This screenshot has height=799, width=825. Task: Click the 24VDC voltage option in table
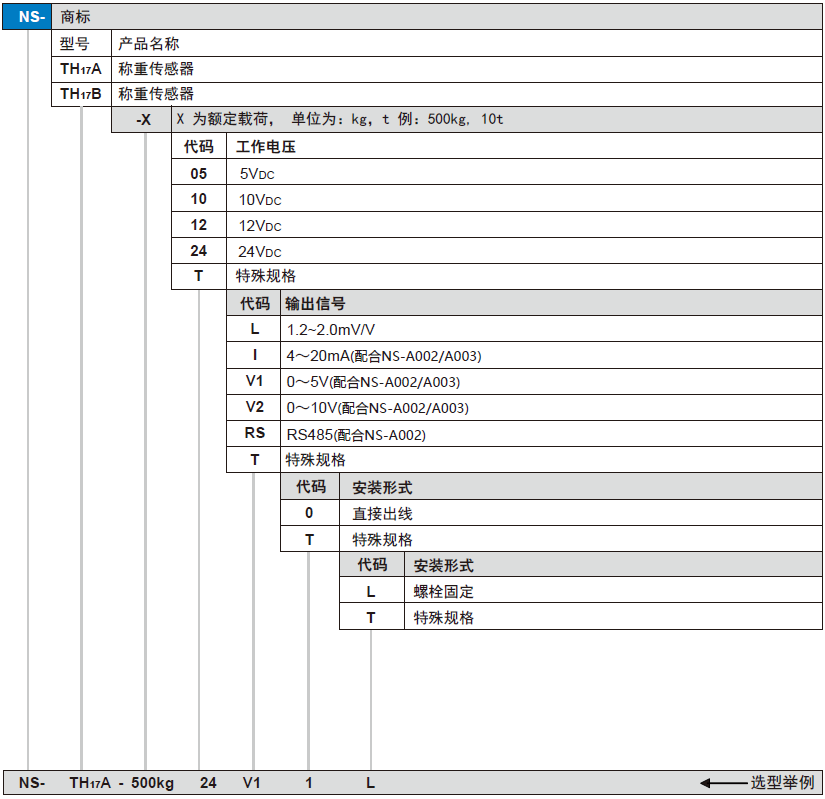[260, 252]
